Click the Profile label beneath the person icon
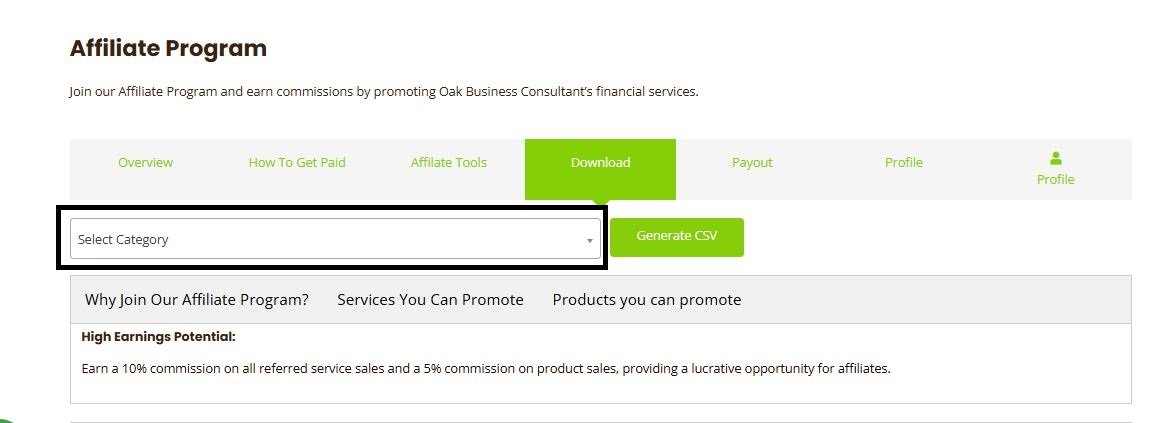Image resolution: width=1175 pixels, height=423 pixels. [1055, 180]
